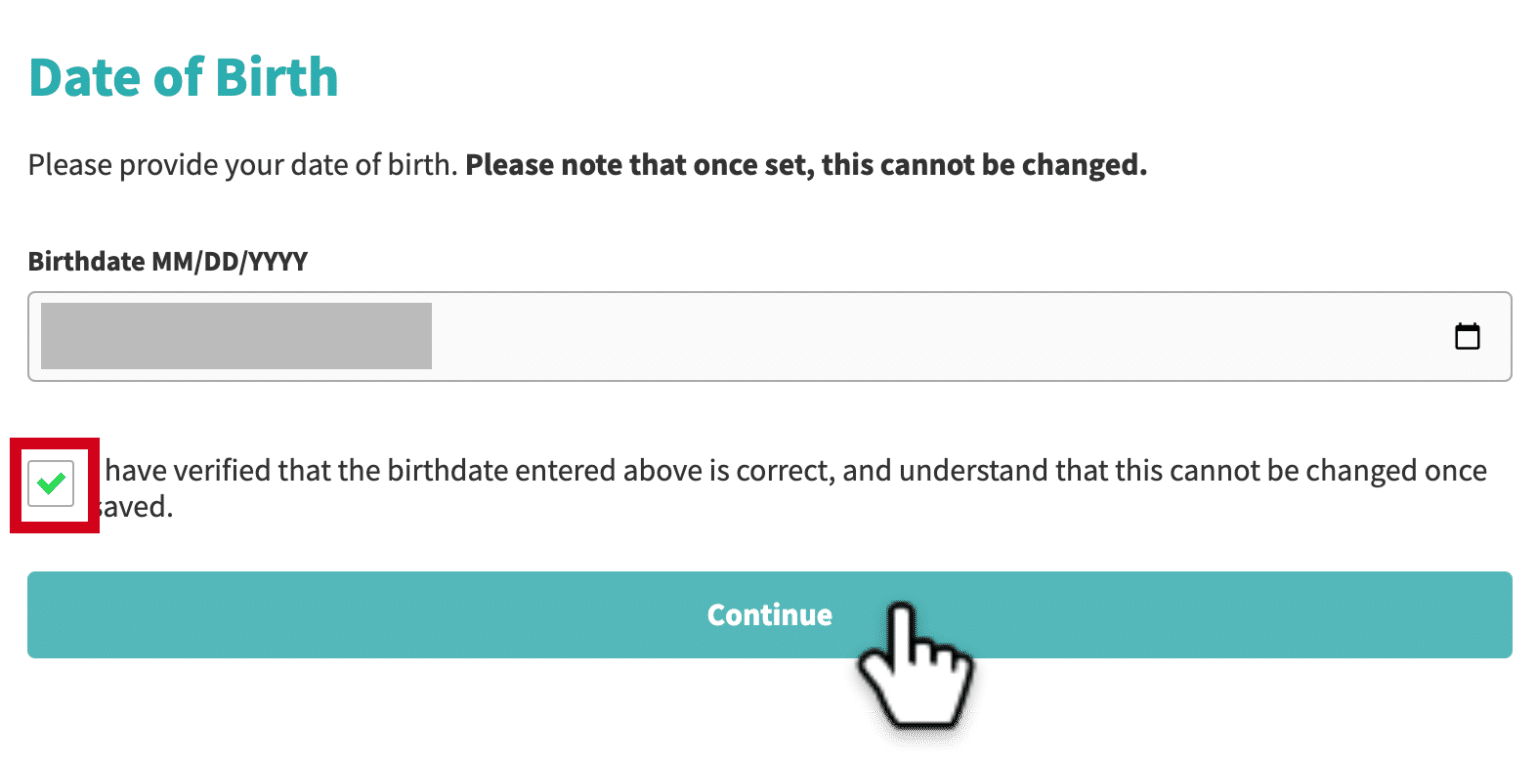Click the word 'saved.' in the checkbox label
1536x758 pixels.
pos(135,509)
